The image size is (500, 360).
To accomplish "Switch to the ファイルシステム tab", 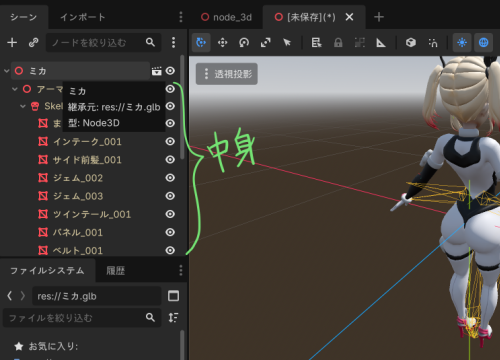I will (x=47, y=270).
